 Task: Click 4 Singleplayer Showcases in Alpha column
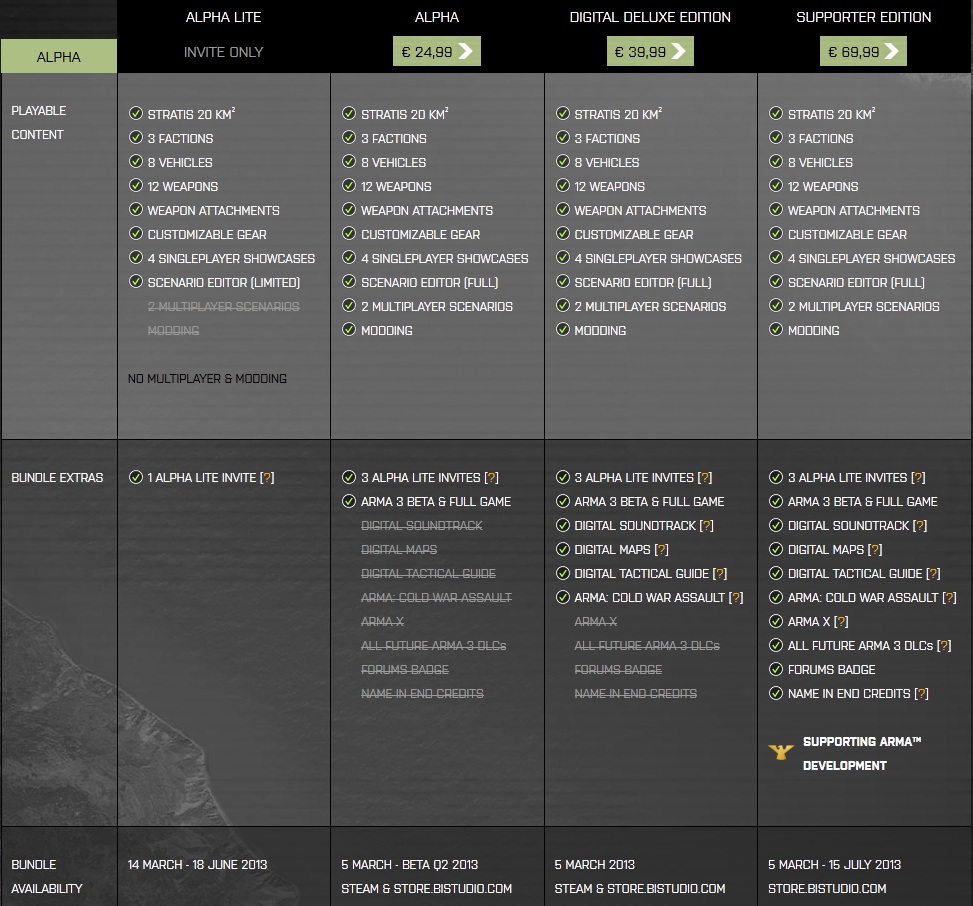pyautogui.click(x=445, y=259)
